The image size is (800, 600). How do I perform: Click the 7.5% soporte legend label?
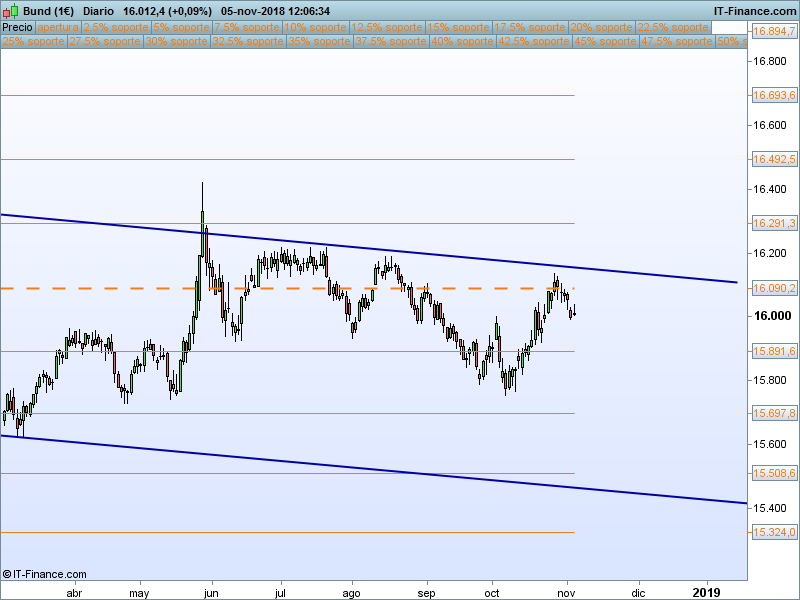[x=247, y=28]
